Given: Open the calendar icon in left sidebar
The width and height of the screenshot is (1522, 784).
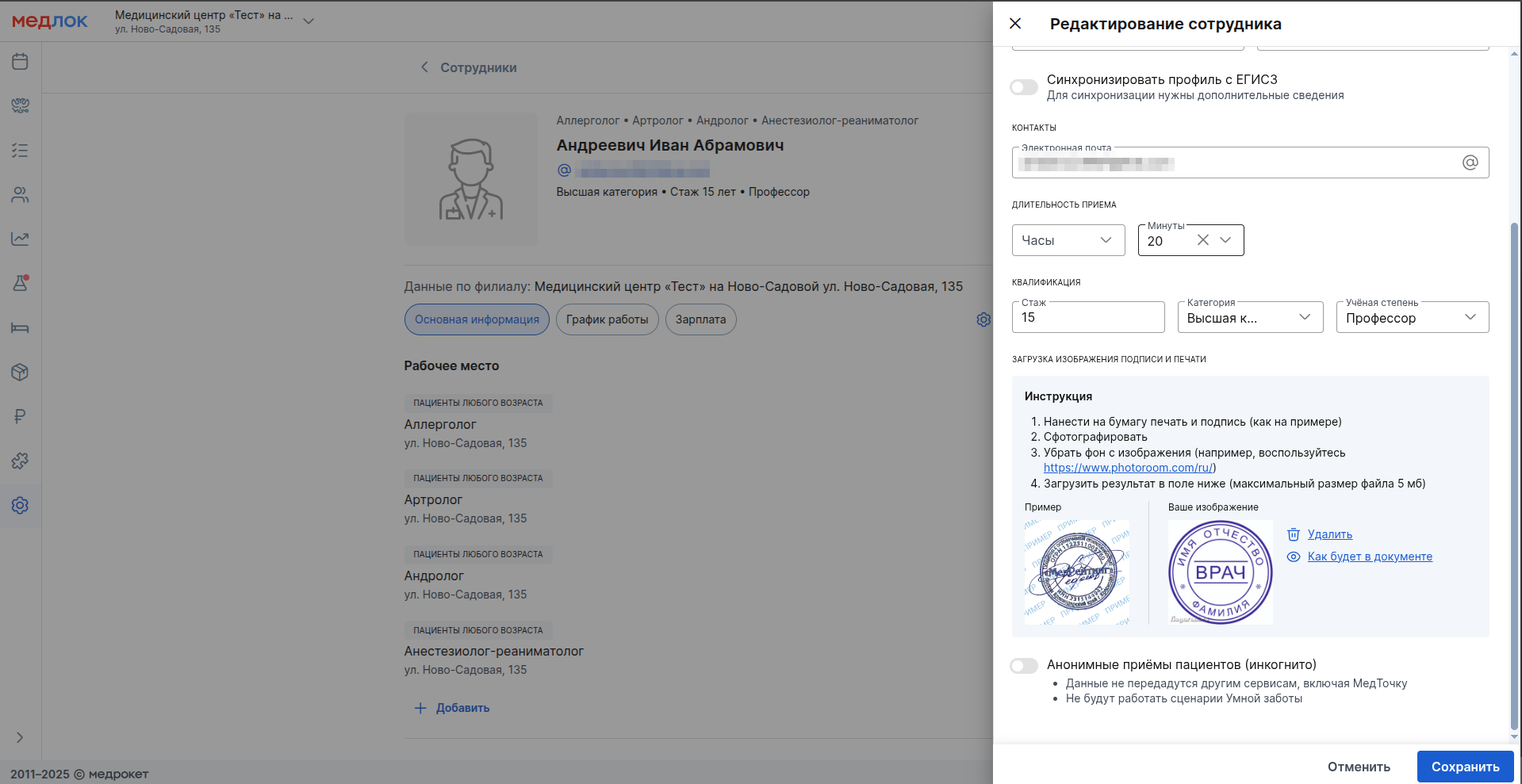Looking at the screenshot, I should pos(20,62).
